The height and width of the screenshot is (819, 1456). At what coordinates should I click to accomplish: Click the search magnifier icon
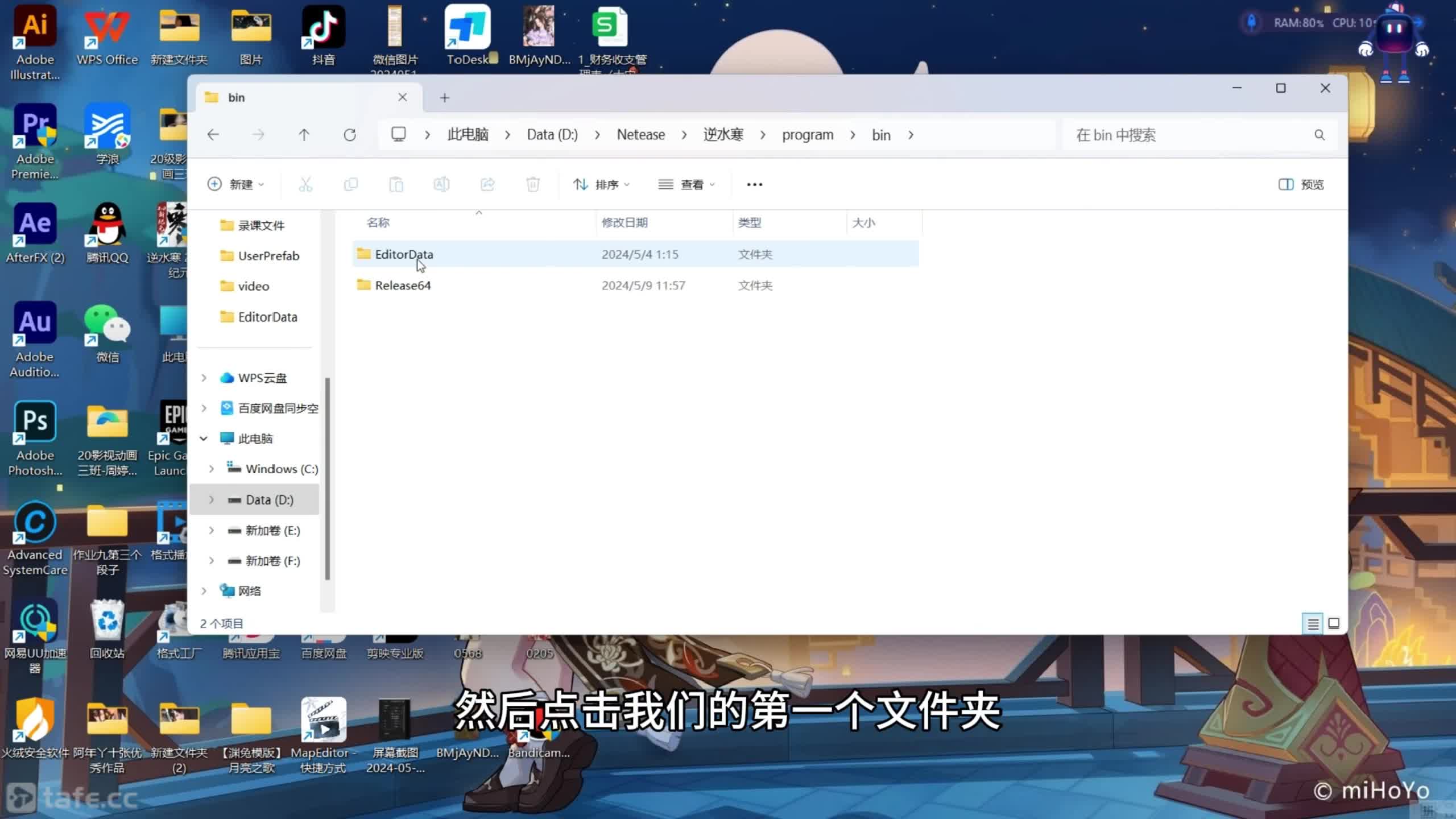1319,135
